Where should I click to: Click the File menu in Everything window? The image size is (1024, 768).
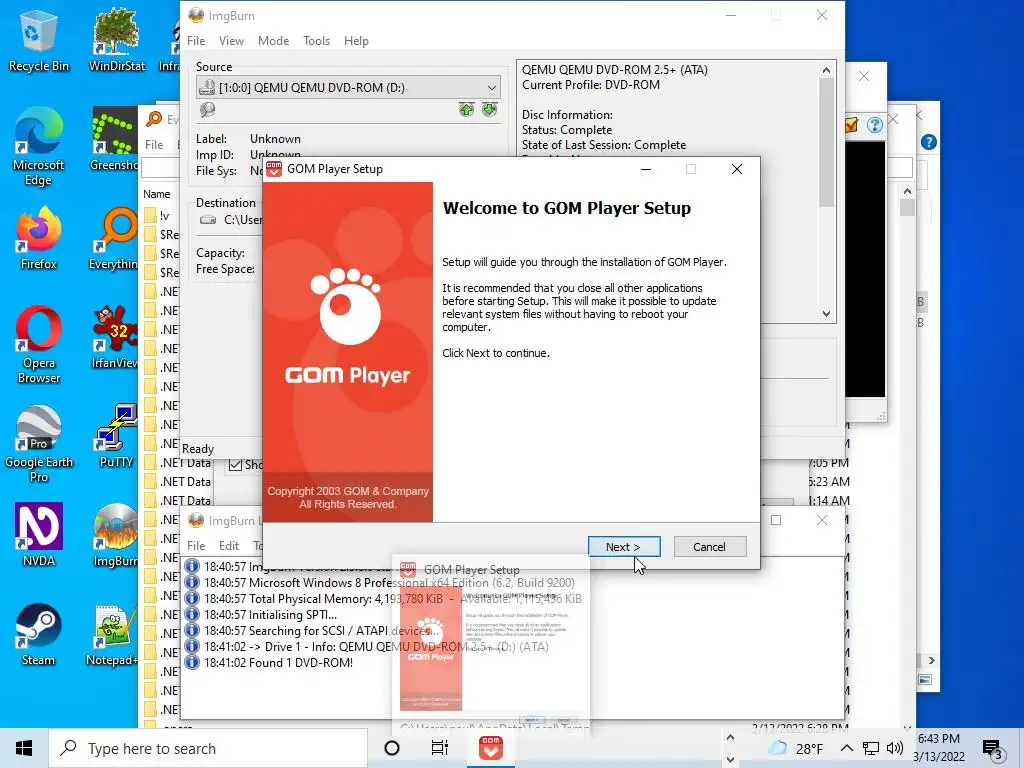[x=154, y=144]
